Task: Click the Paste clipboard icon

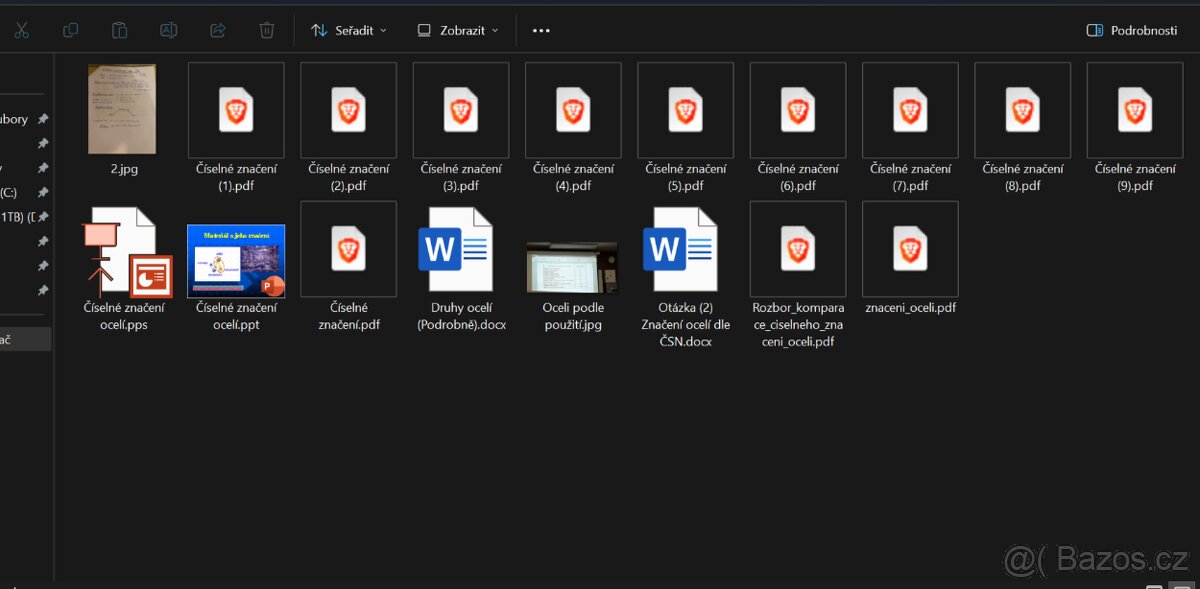Action: click(119, 30)
